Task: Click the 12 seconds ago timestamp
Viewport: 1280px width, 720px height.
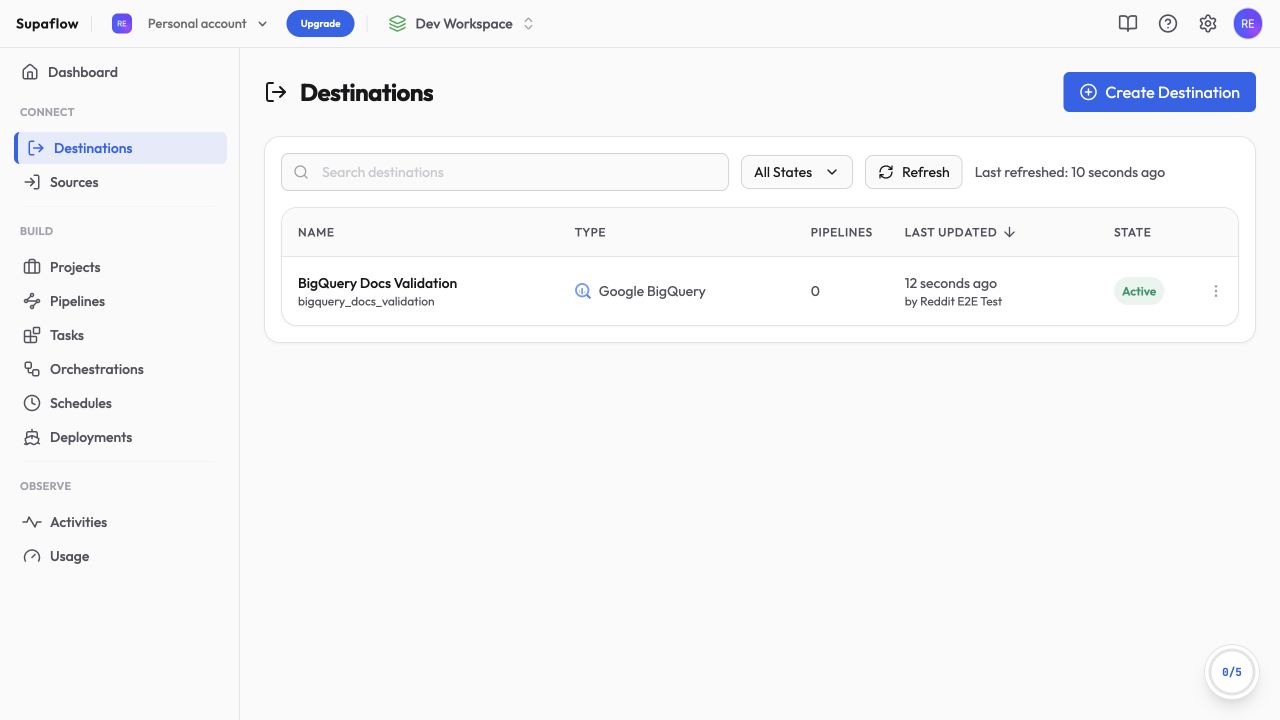Action: pos(951,283)
